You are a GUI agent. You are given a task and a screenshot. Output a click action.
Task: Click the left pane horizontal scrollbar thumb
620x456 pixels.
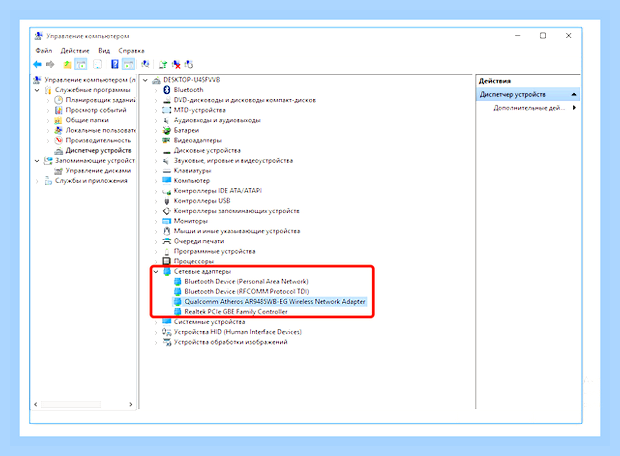71,404
